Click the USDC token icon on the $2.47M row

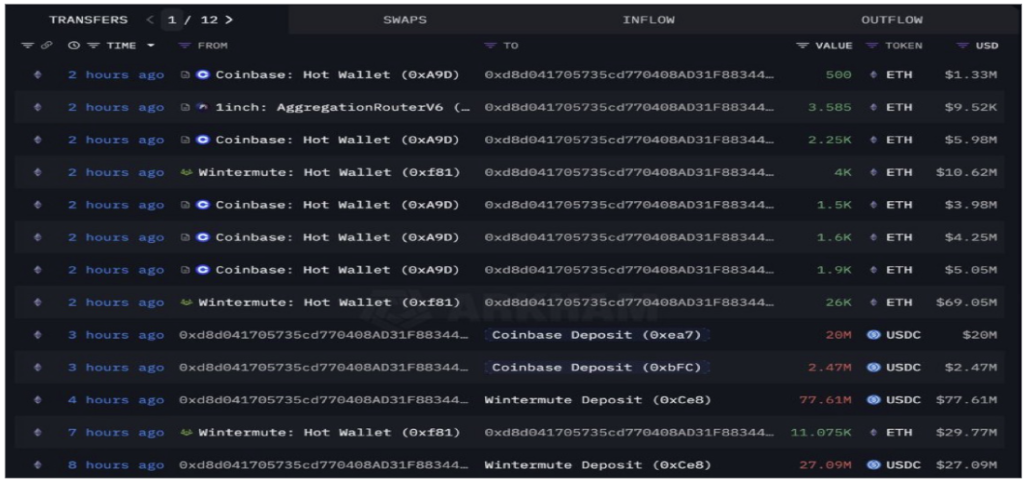pyautogui.click(x=873, y=368)
